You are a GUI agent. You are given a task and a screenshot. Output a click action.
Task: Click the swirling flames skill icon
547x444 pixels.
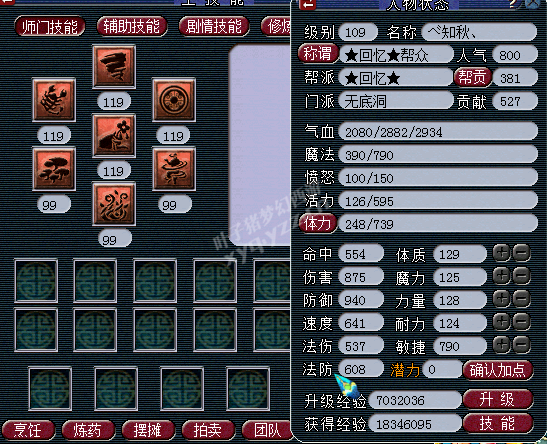click(x=114, y=203)
